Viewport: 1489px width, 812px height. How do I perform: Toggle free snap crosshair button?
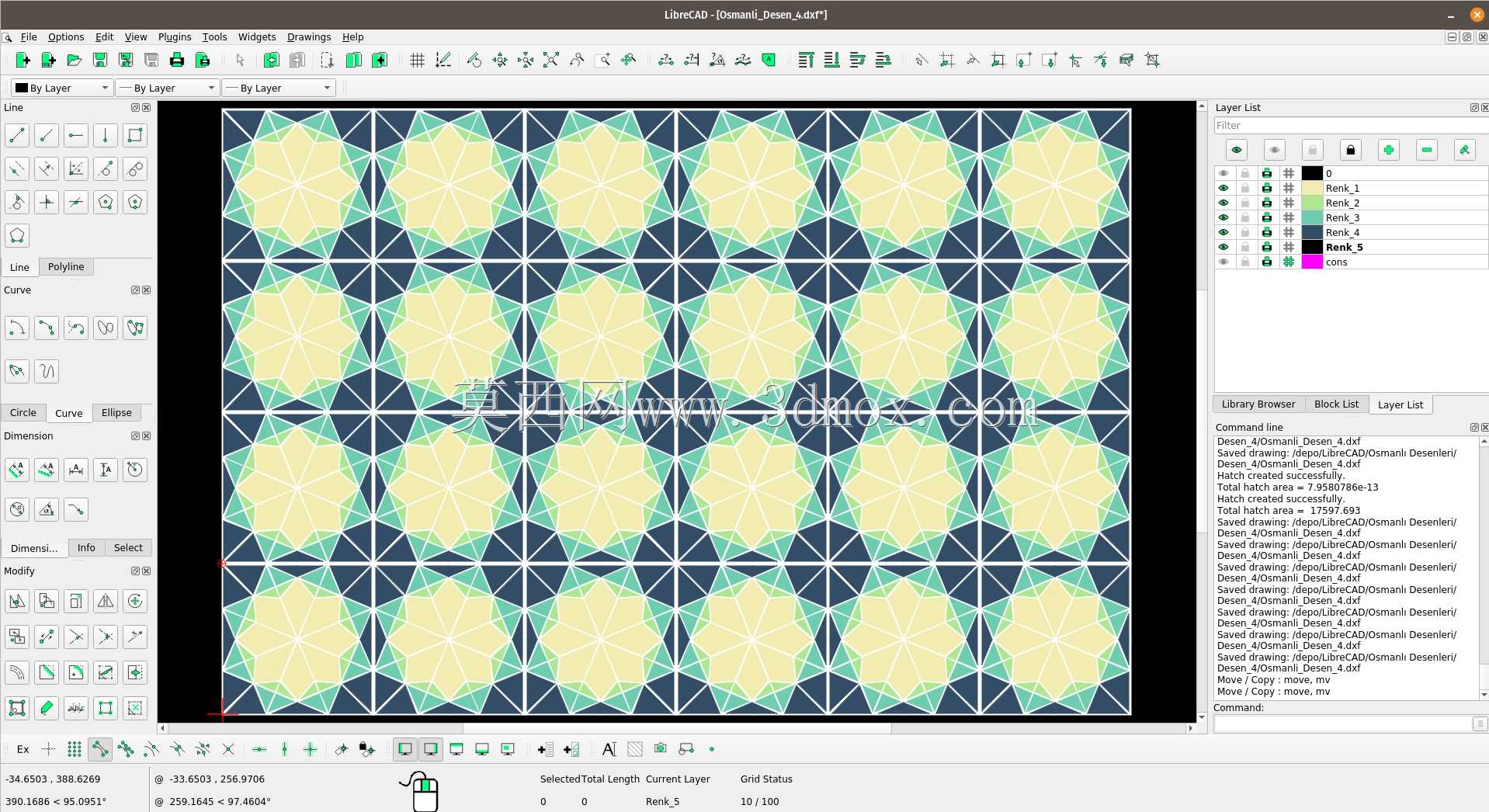(48, 749)
